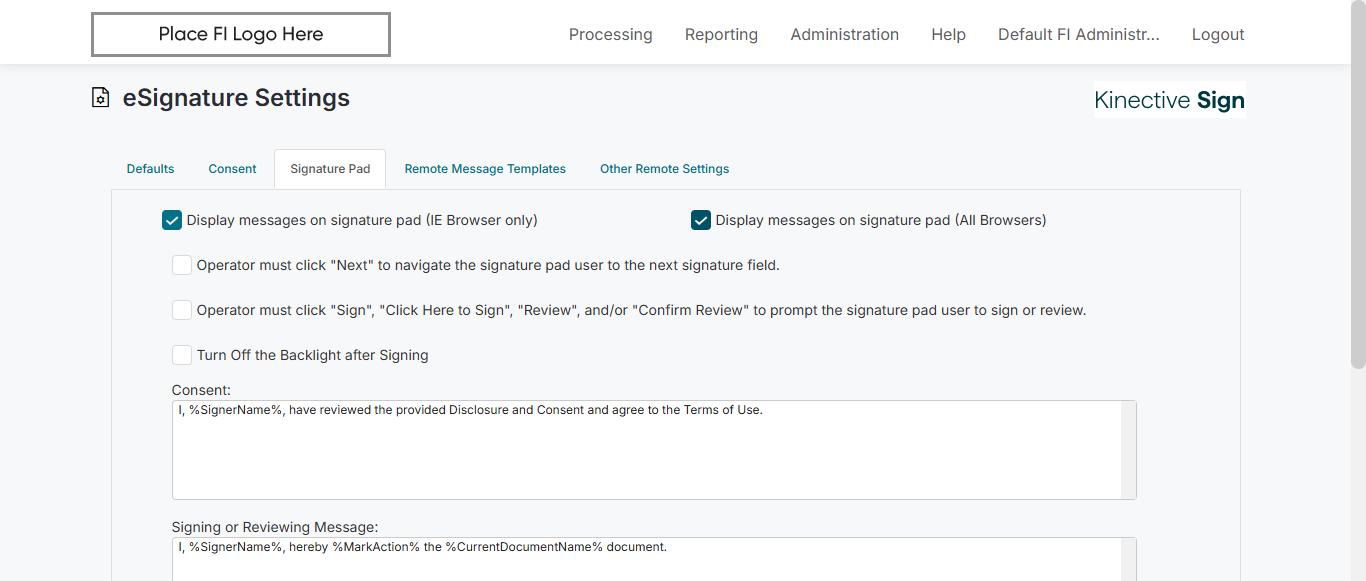
Task: Switch to the Defaults tab
Action: [151, 169]
